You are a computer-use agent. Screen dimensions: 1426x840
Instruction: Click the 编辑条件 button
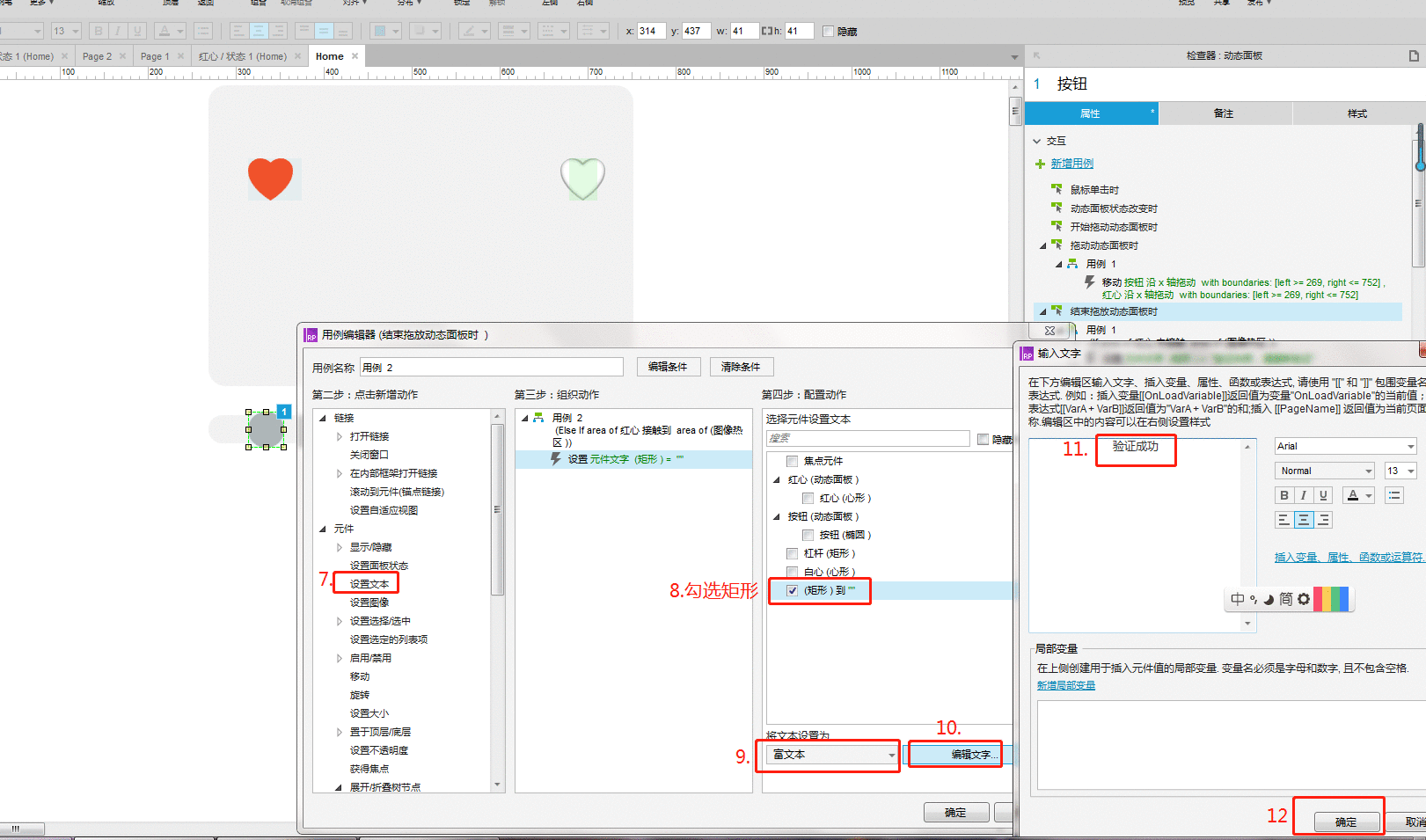point(668,367)
